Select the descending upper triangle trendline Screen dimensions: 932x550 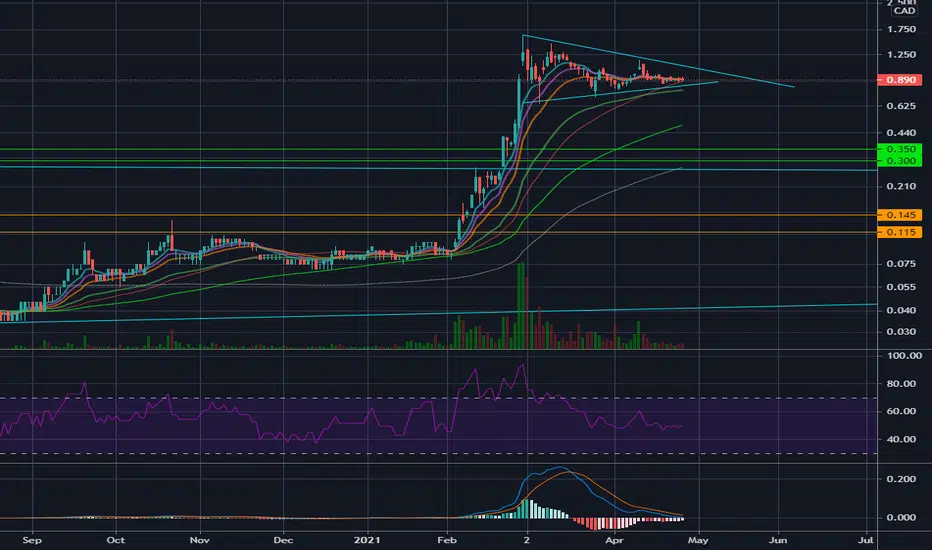[x=658, y=61]
